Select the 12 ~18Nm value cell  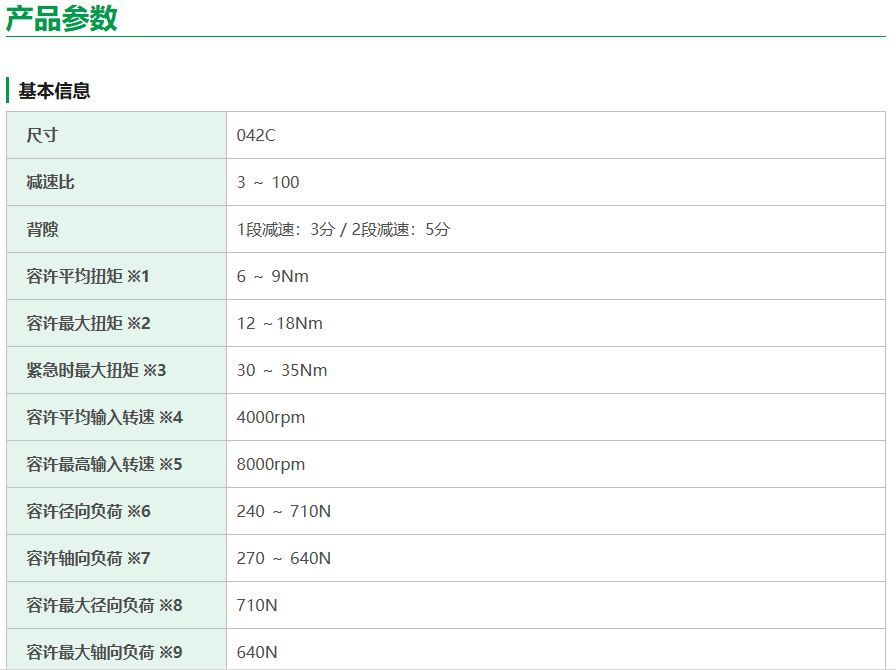click(280, 323)
